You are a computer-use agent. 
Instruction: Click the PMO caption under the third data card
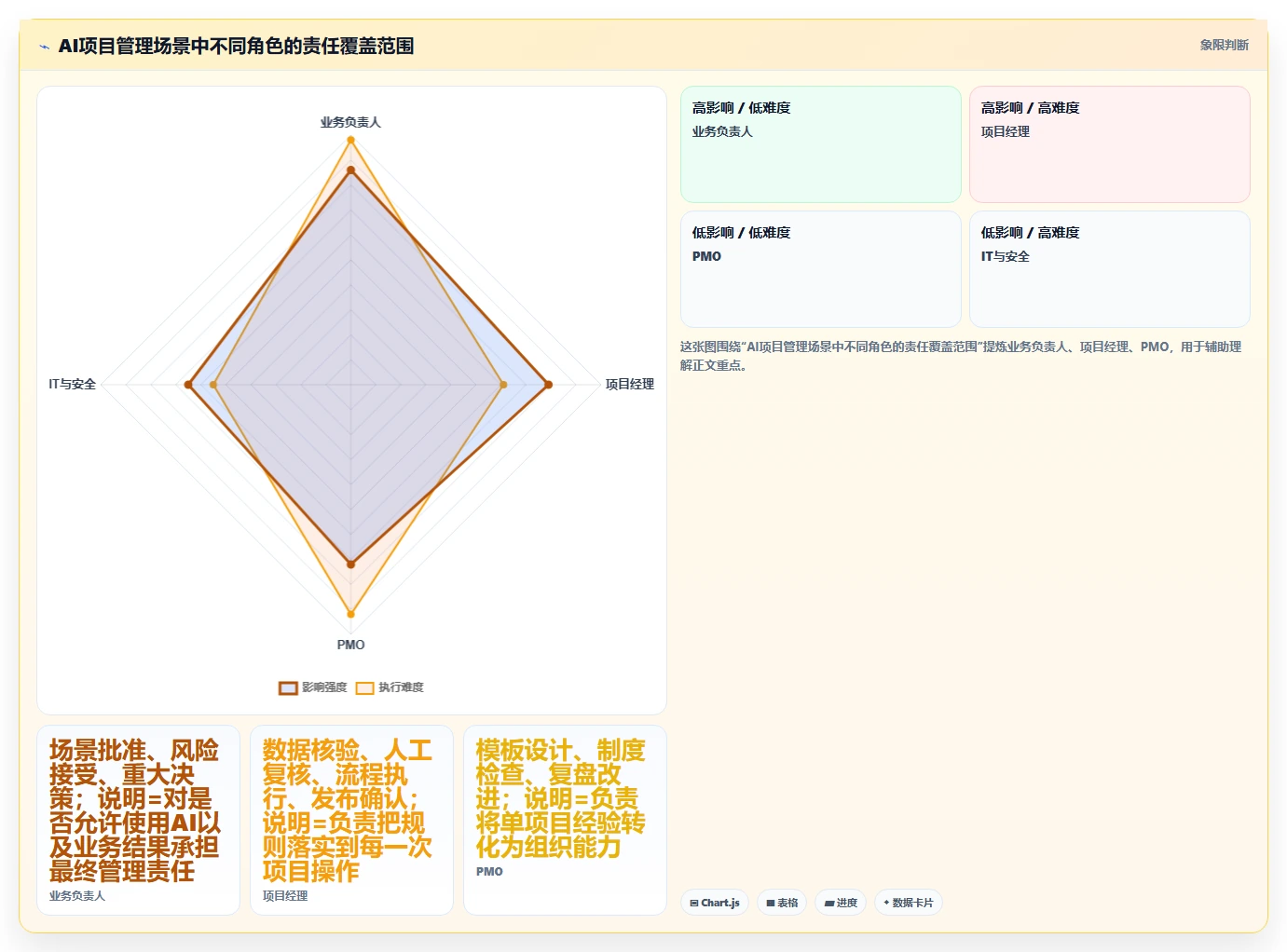pyautogui.click(x=489, y=871)
